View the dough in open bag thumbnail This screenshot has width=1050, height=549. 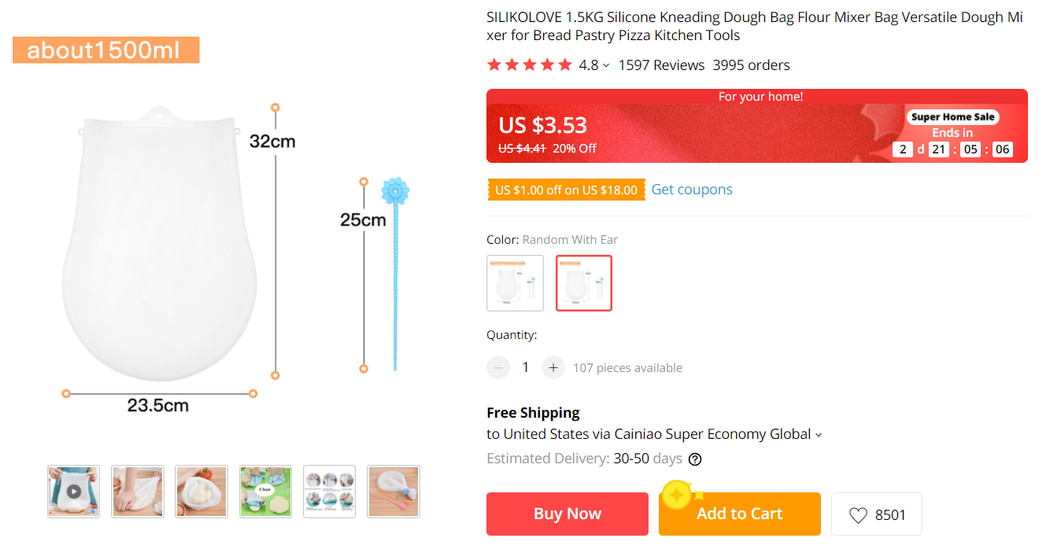pyautogui.click(x=202, y=491)
